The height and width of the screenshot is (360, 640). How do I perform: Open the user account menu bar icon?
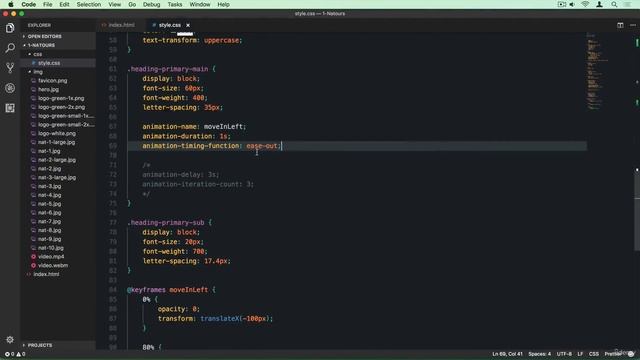[600, 4]
